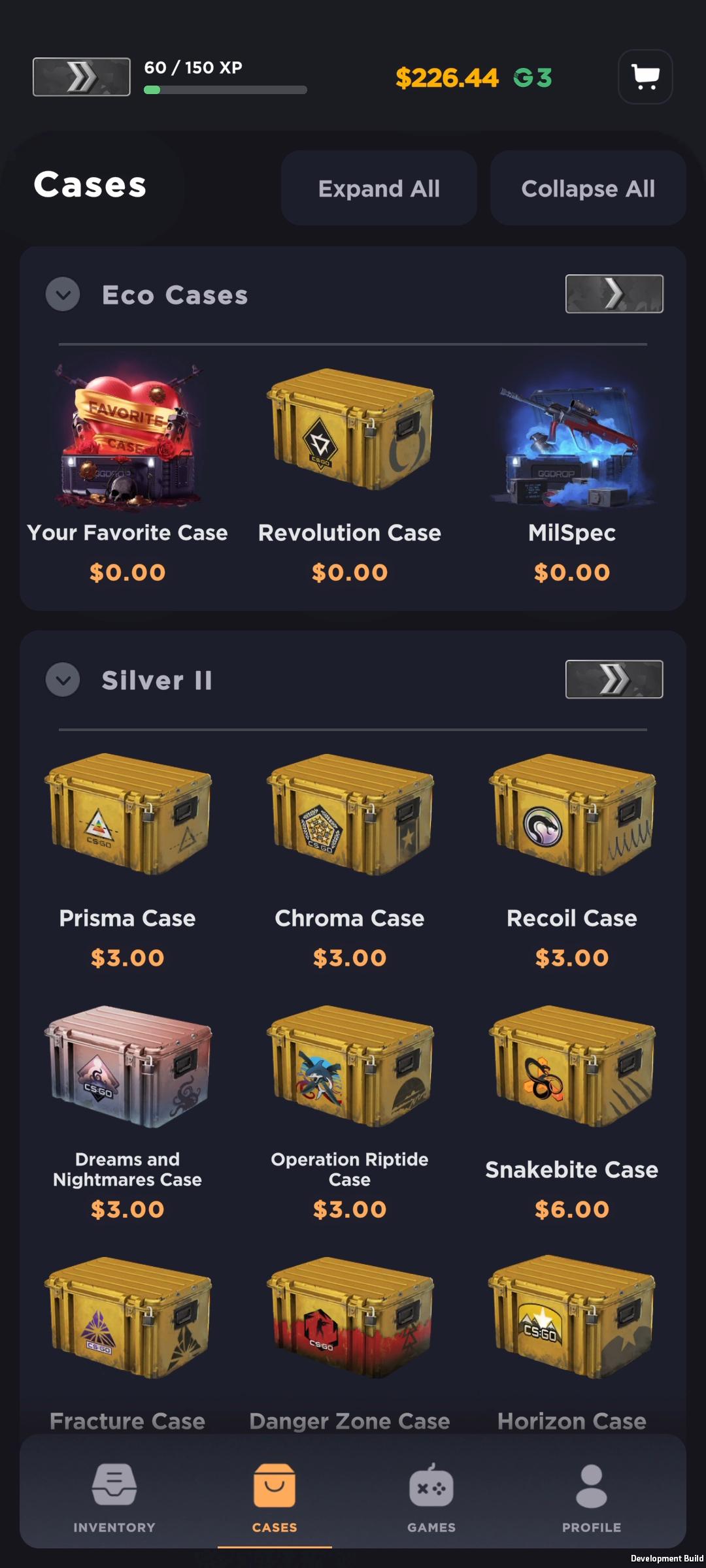Tap the green G3 currency icon
706x1568 pixels.
pos(533,78)
